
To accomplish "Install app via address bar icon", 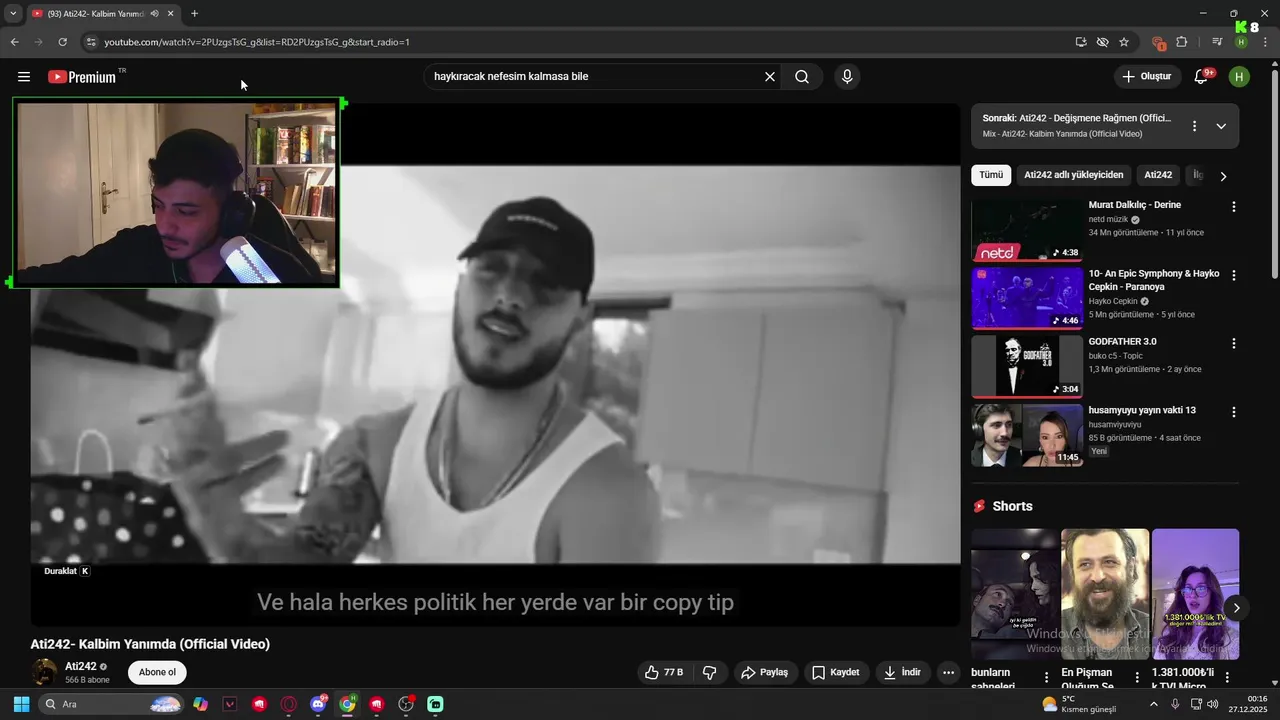I will 1081,42.
